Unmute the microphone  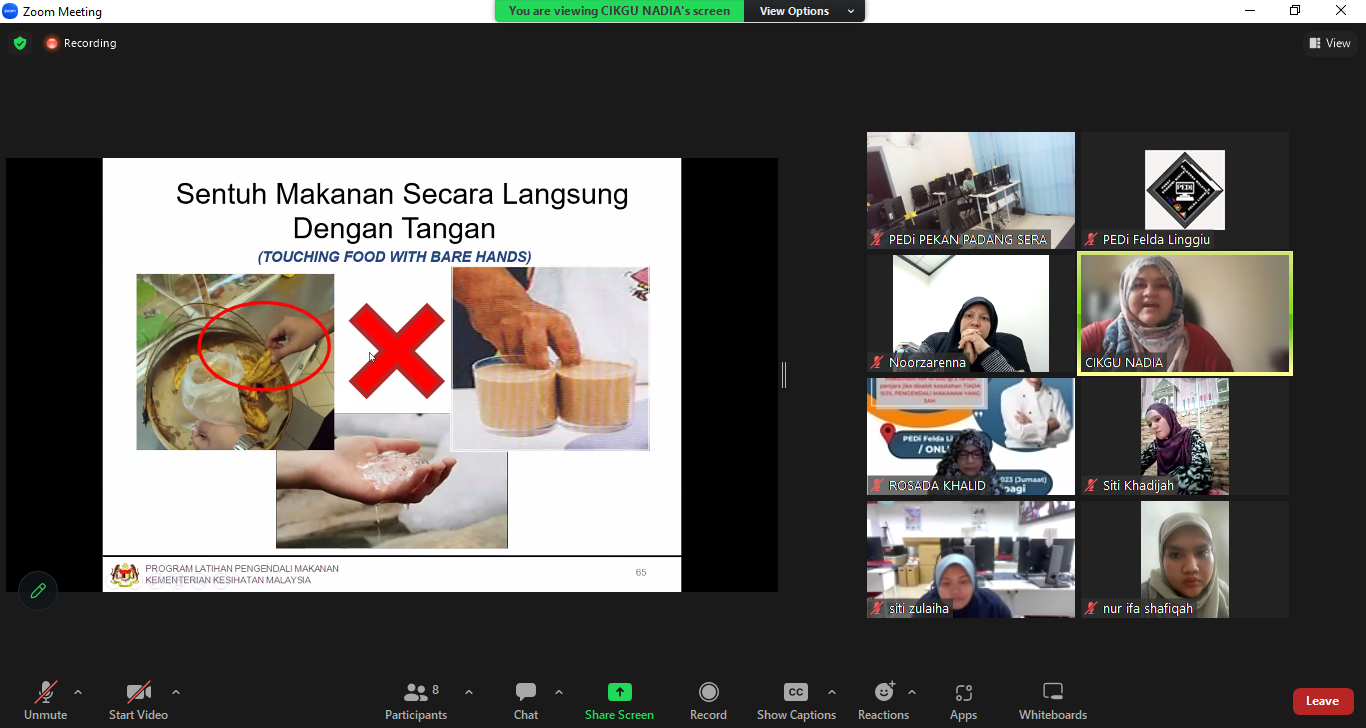pyautogui.click(x=45, y=700)
